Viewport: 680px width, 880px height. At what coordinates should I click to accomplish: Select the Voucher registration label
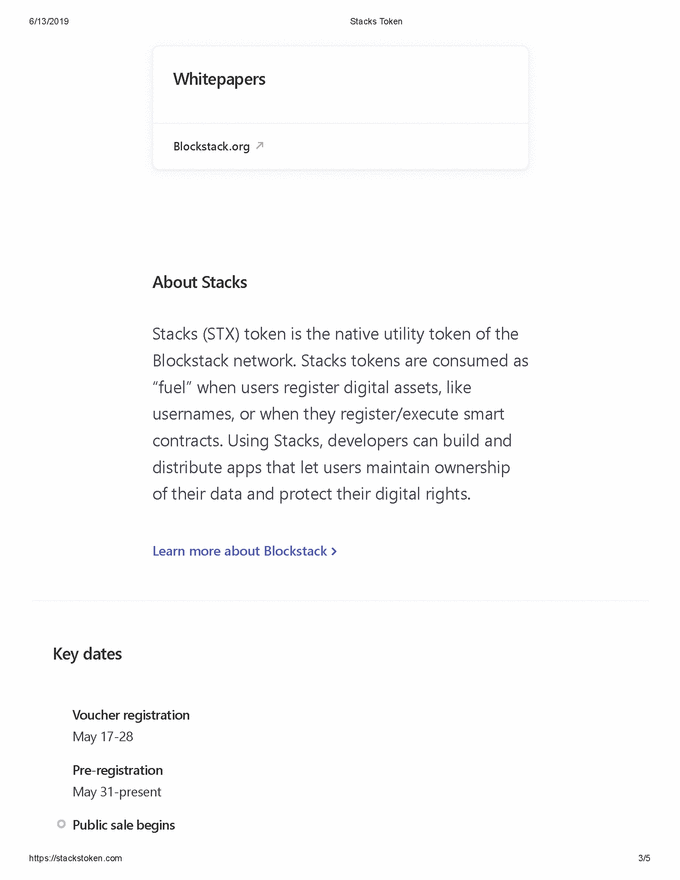click(x=131, y=715)
